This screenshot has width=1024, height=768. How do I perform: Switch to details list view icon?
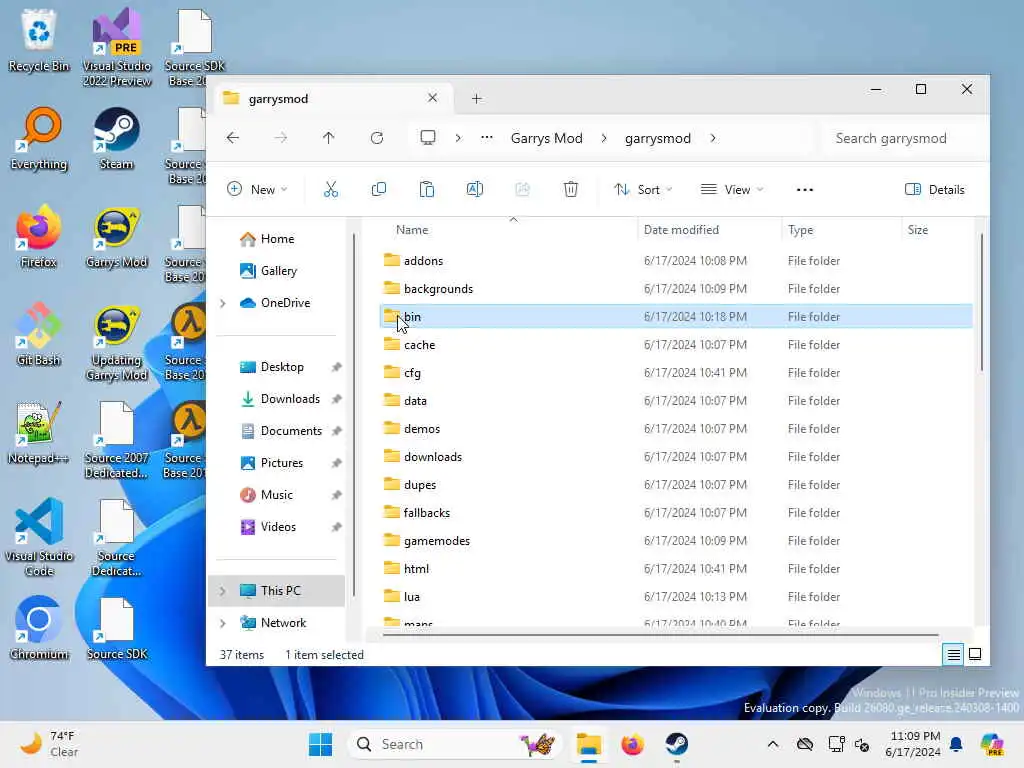coord(953,654)
